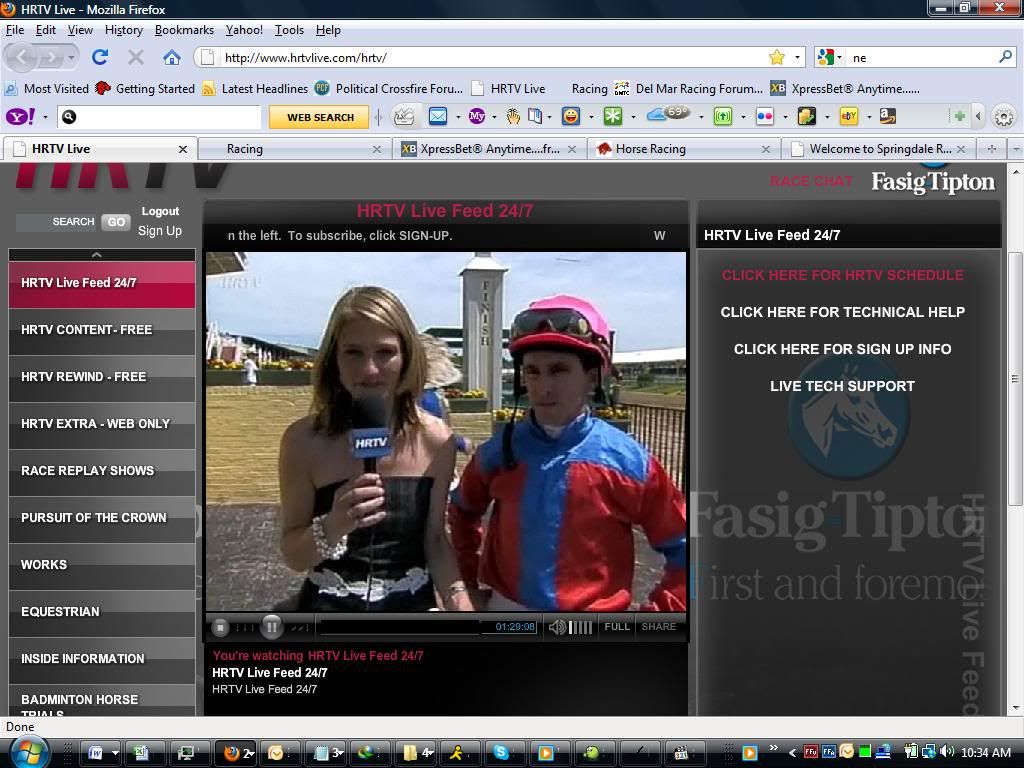
Task: Reload the page with the refresh icon
Action: 100,57
